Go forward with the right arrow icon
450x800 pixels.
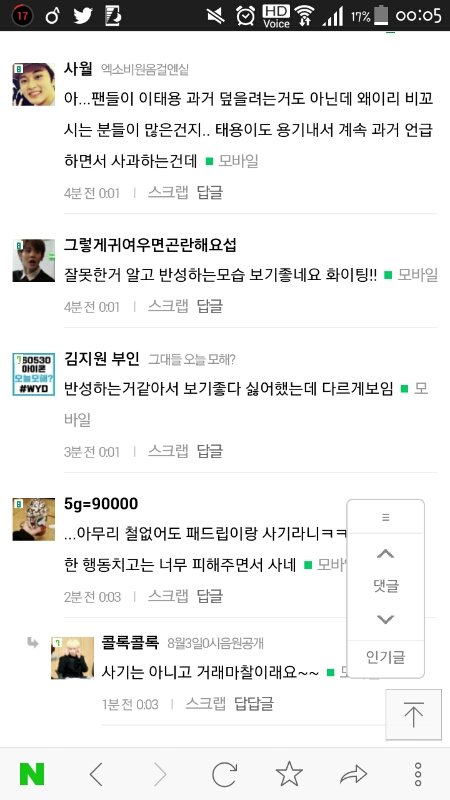(160, 774)
